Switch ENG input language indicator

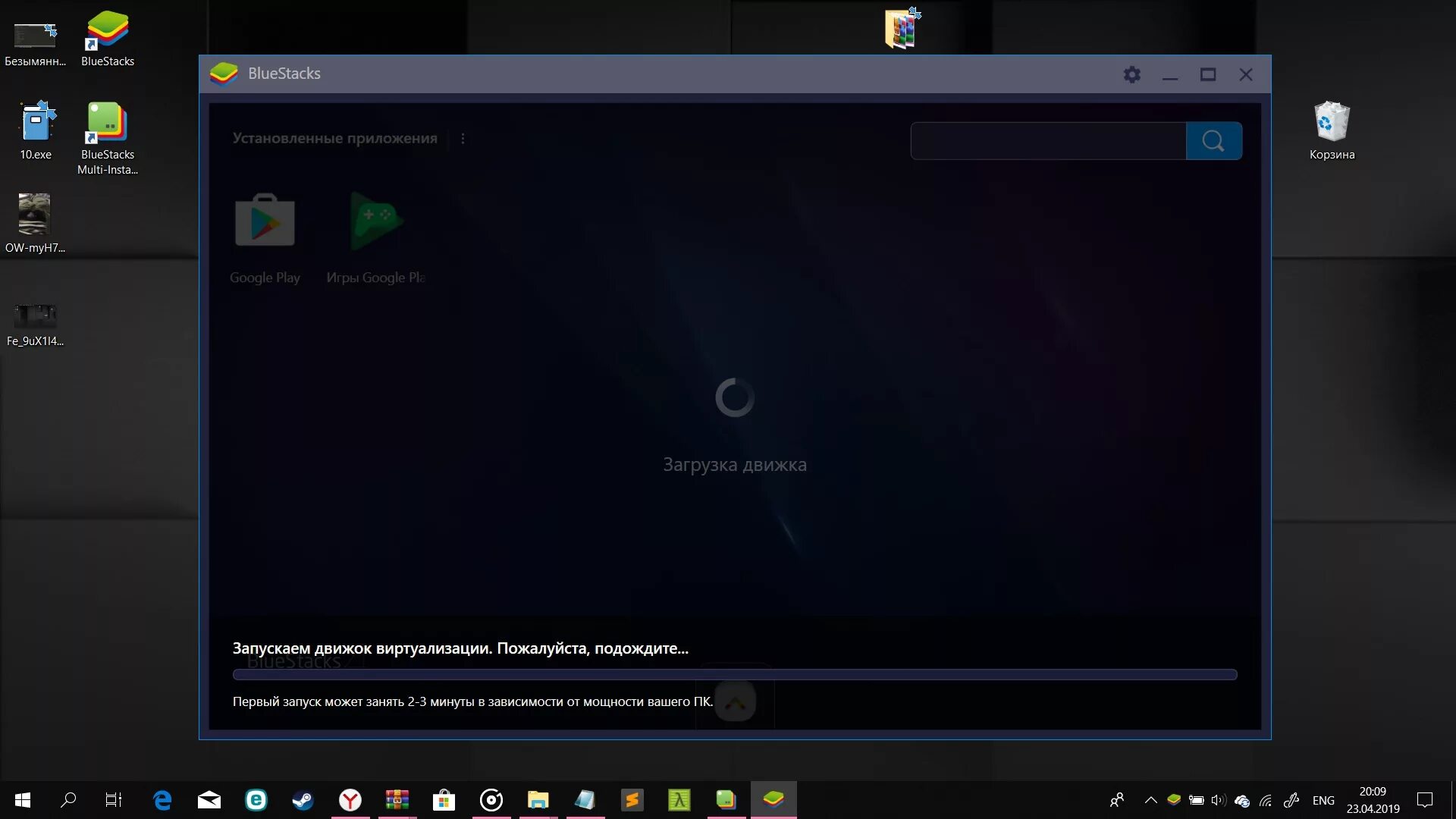1323,800
